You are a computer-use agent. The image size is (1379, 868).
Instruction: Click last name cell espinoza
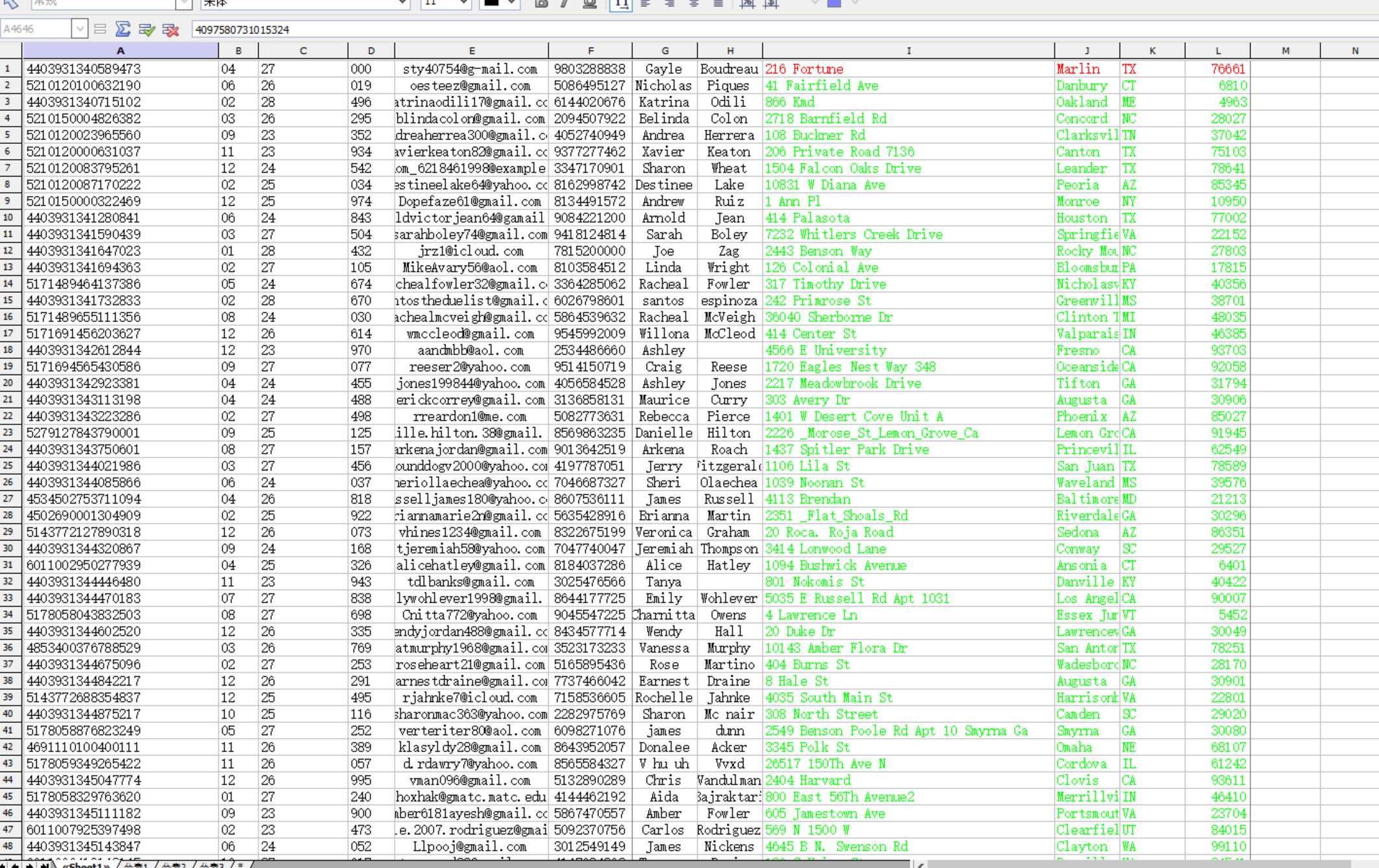pos(729,300)
